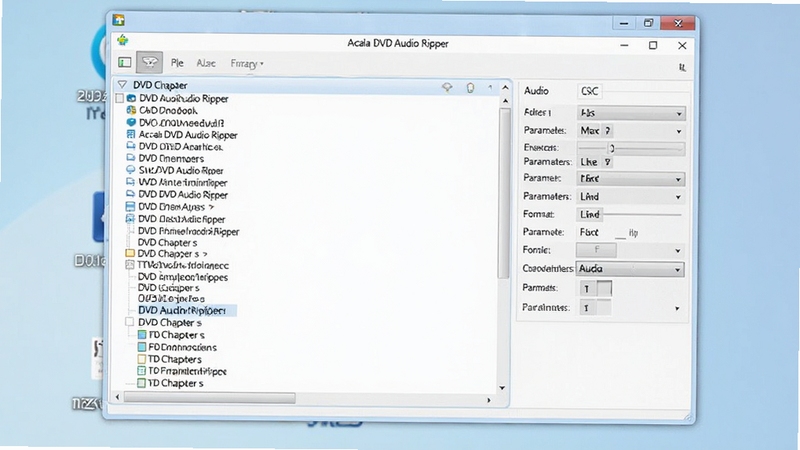Open the Ais dropdown
Viewport: 800px width, 450px height.
[631, 113]
